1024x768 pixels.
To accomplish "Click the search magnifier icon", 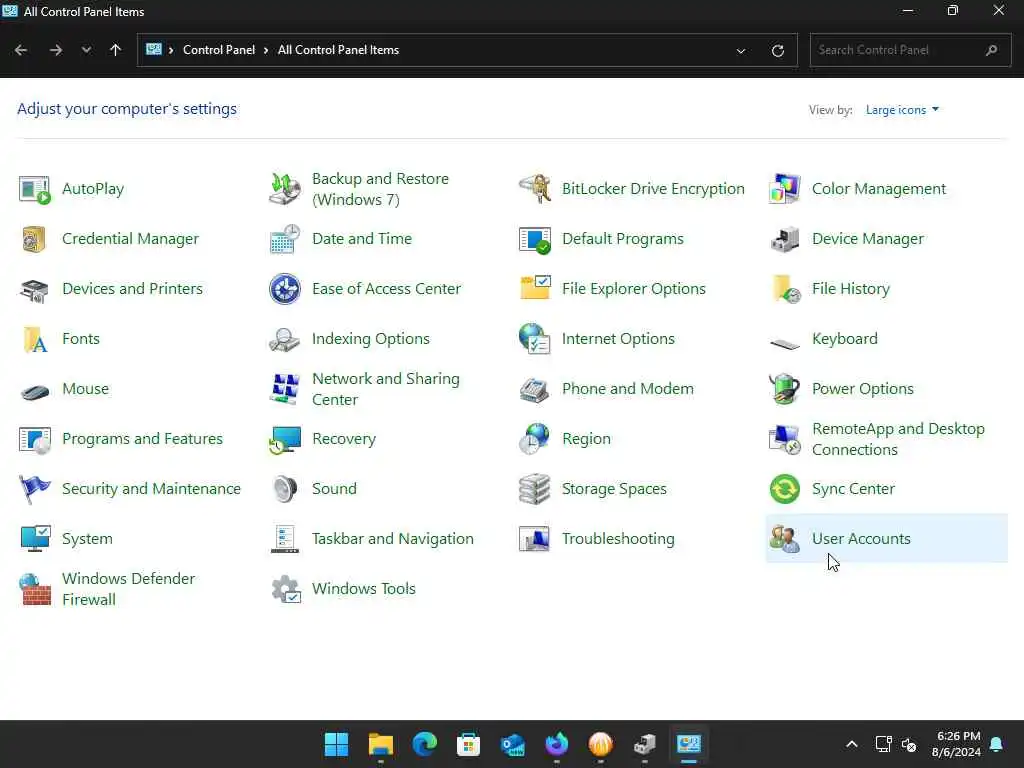I will click(991, 50).
